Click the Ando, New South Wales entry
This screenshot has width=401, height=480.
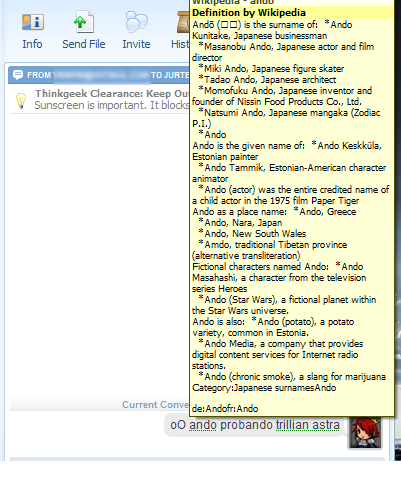[x=252, y=234]
